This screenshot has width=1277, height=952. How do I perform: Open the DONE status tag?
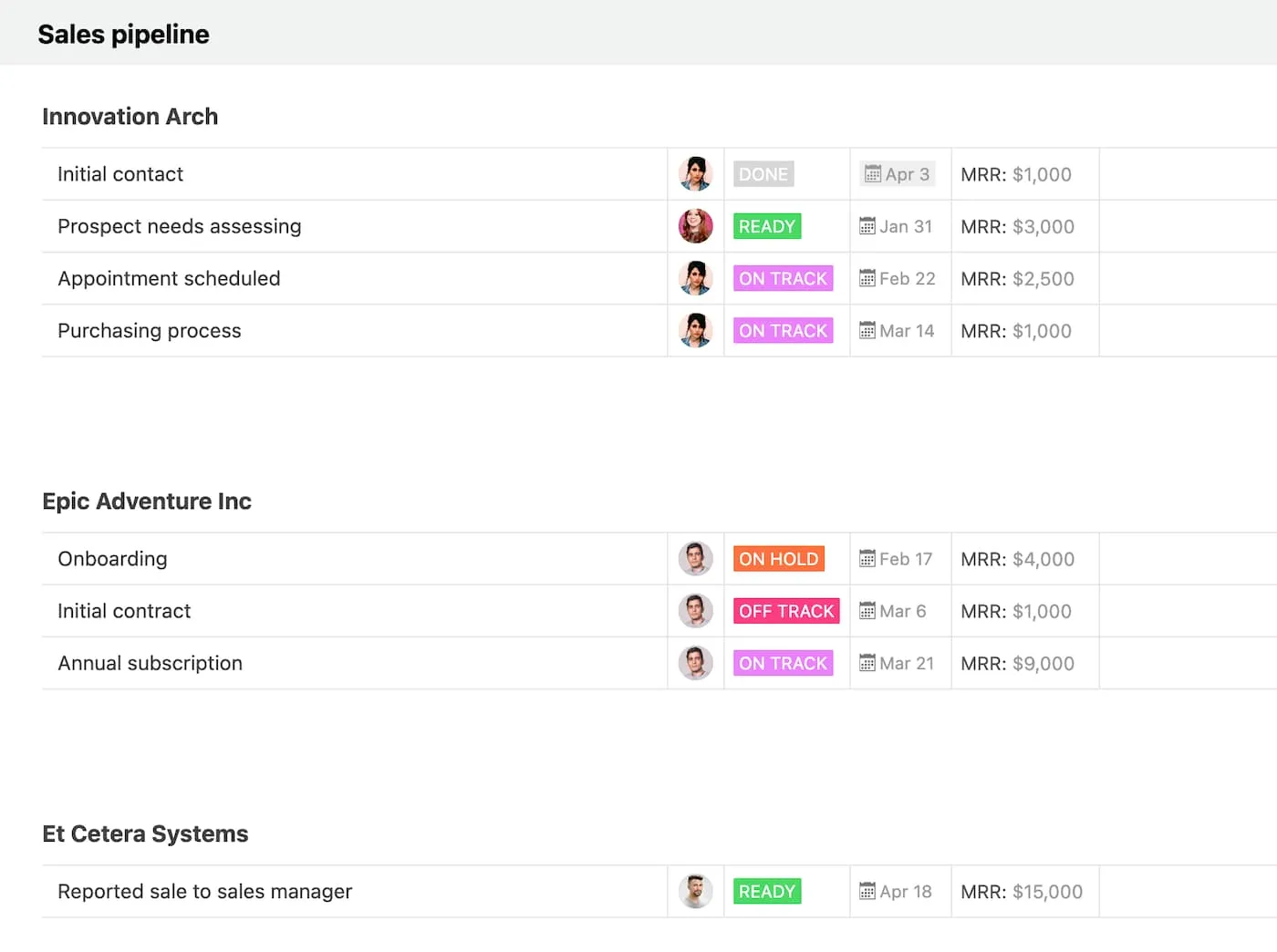tap(763, 174)
